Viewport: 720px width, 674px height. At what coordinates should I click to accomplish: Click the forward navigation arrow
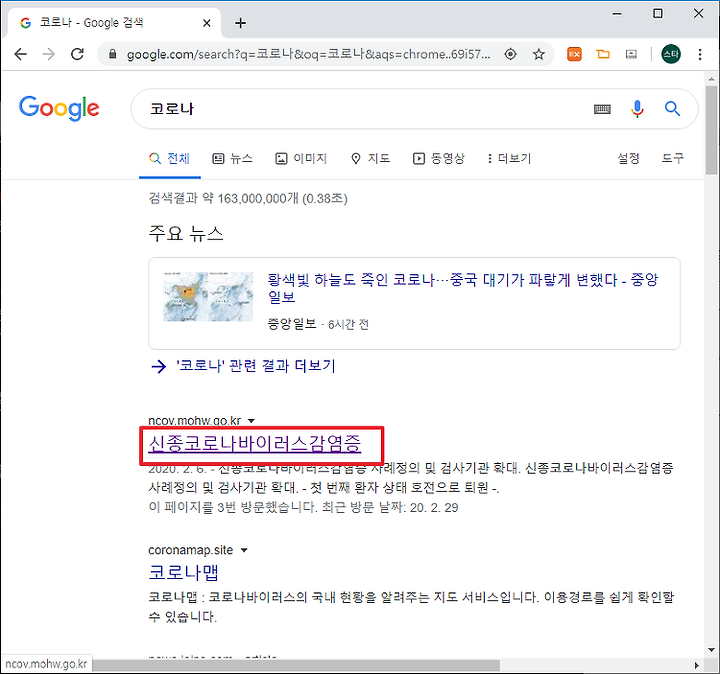point(49,54)
